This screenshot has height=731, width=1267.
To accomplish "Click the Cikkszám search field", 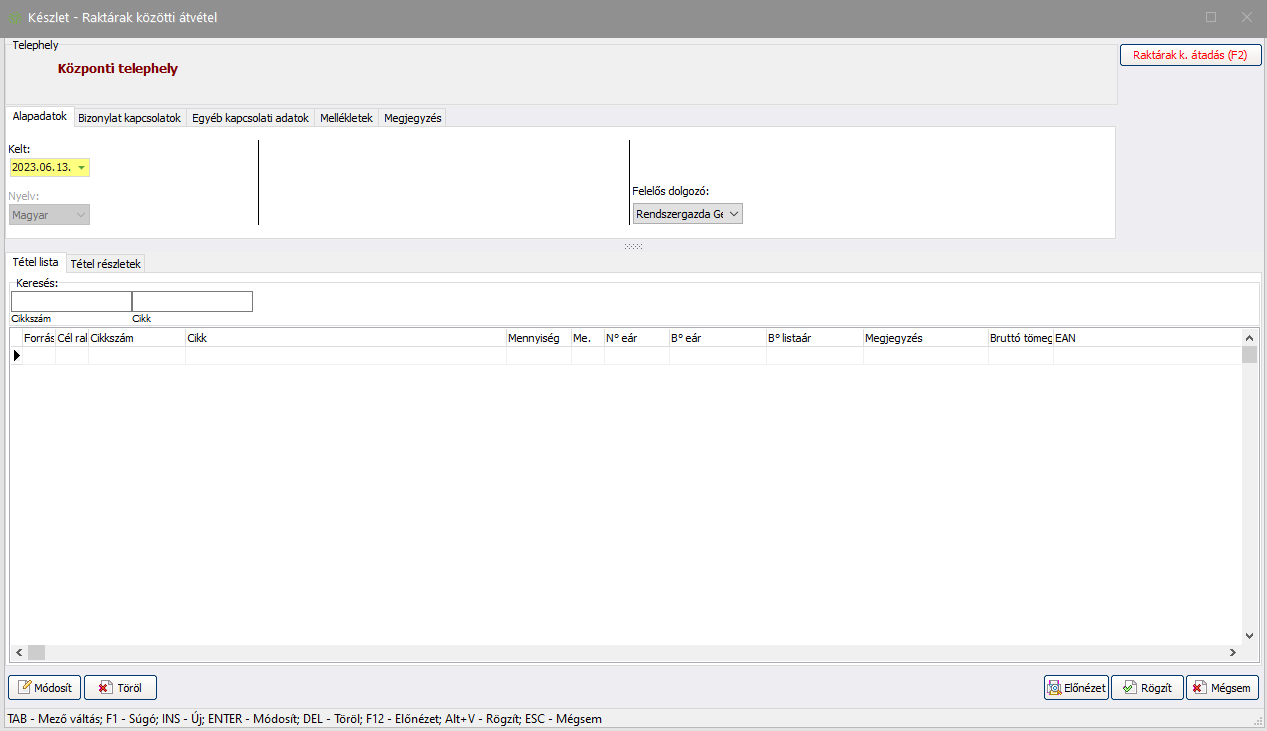I will pyautogui.click(x=71, y=302).
